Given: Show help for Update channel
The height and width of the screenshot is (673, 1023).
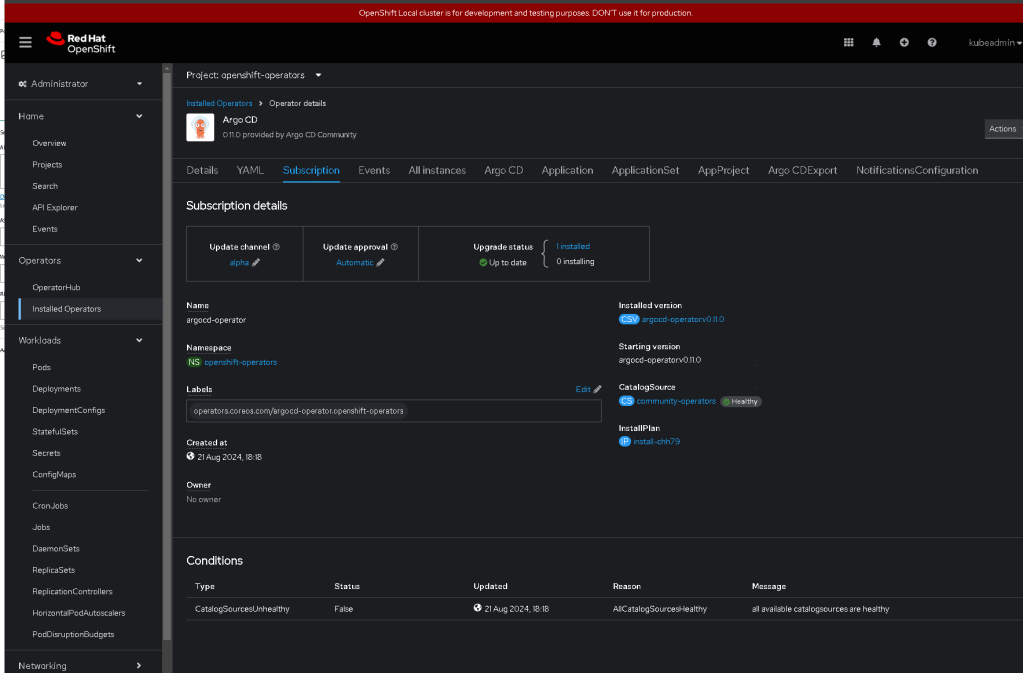Looking at the screenshot, I should 276,247.
